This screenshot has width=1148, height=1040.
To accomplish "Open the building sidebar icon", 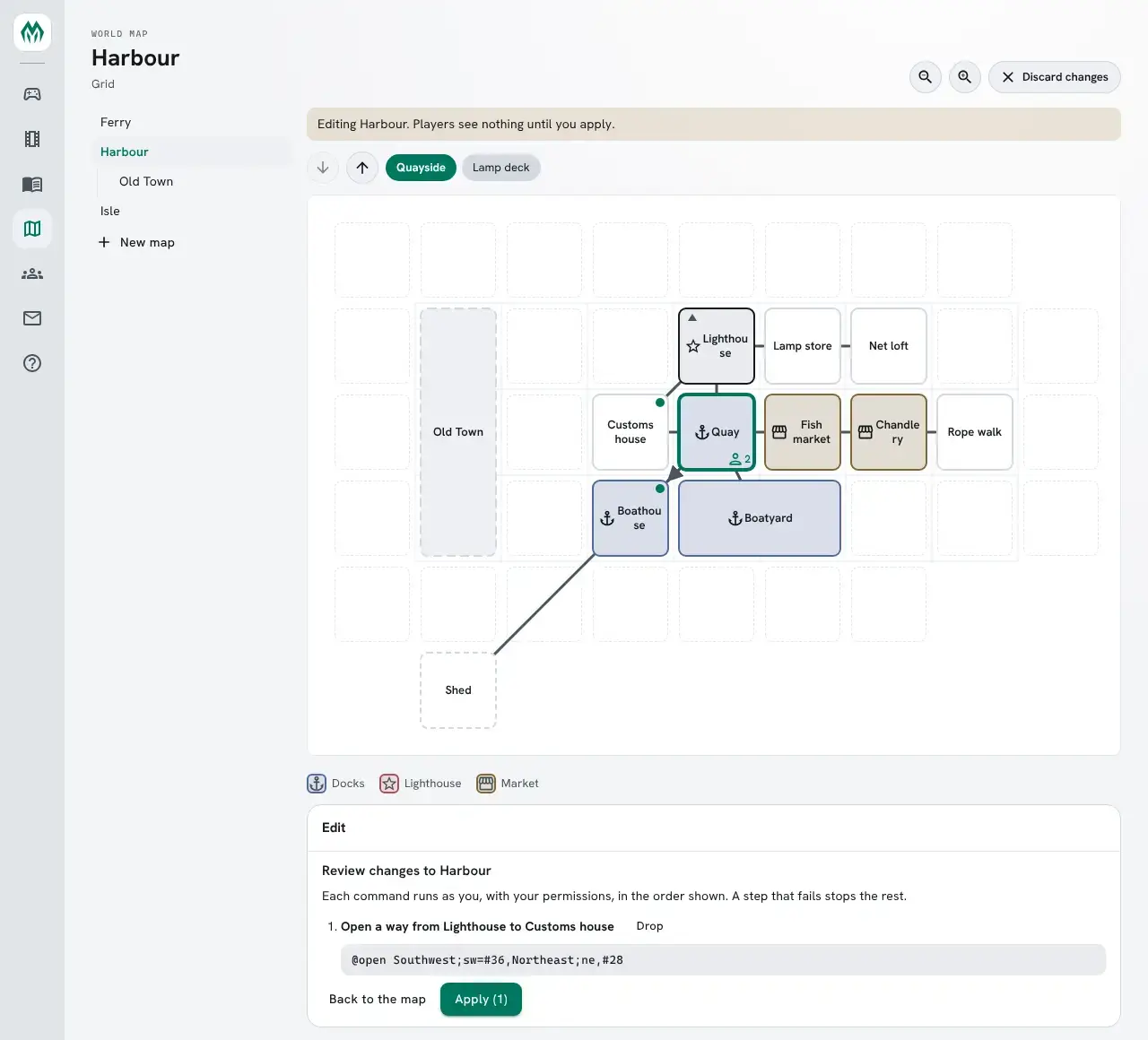I will tap(32, 139).
